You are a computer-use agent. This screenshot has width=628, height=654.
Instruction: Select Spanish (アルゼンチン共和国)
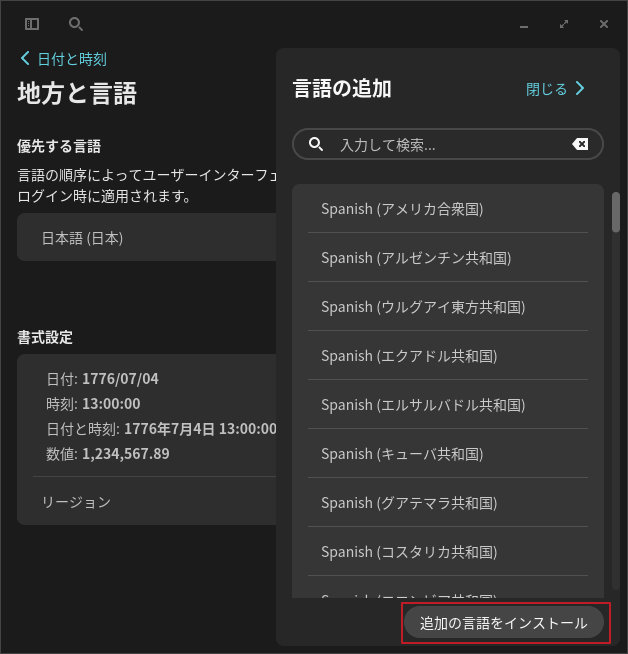[x=416, y=258]
